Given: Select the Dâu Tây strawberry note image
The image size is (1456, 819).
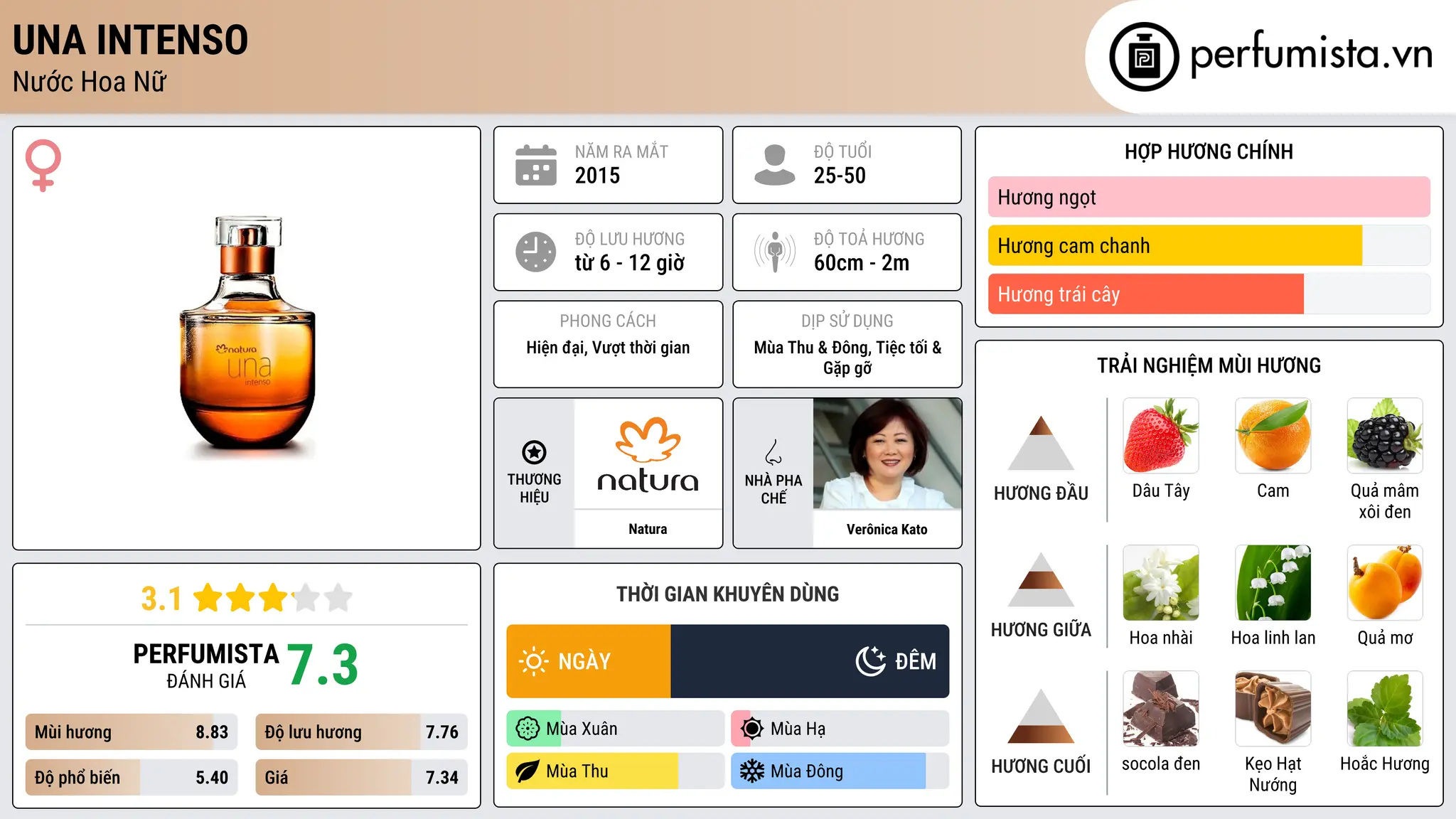Looking at the screenshot, I should pos(1161,436).
